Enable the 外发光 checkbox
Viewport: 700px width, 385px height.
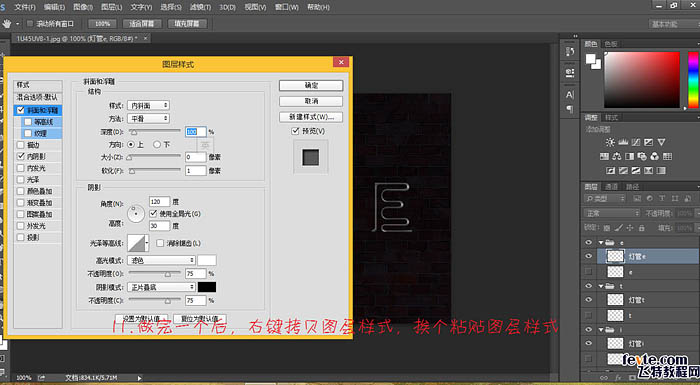[21, 226]
